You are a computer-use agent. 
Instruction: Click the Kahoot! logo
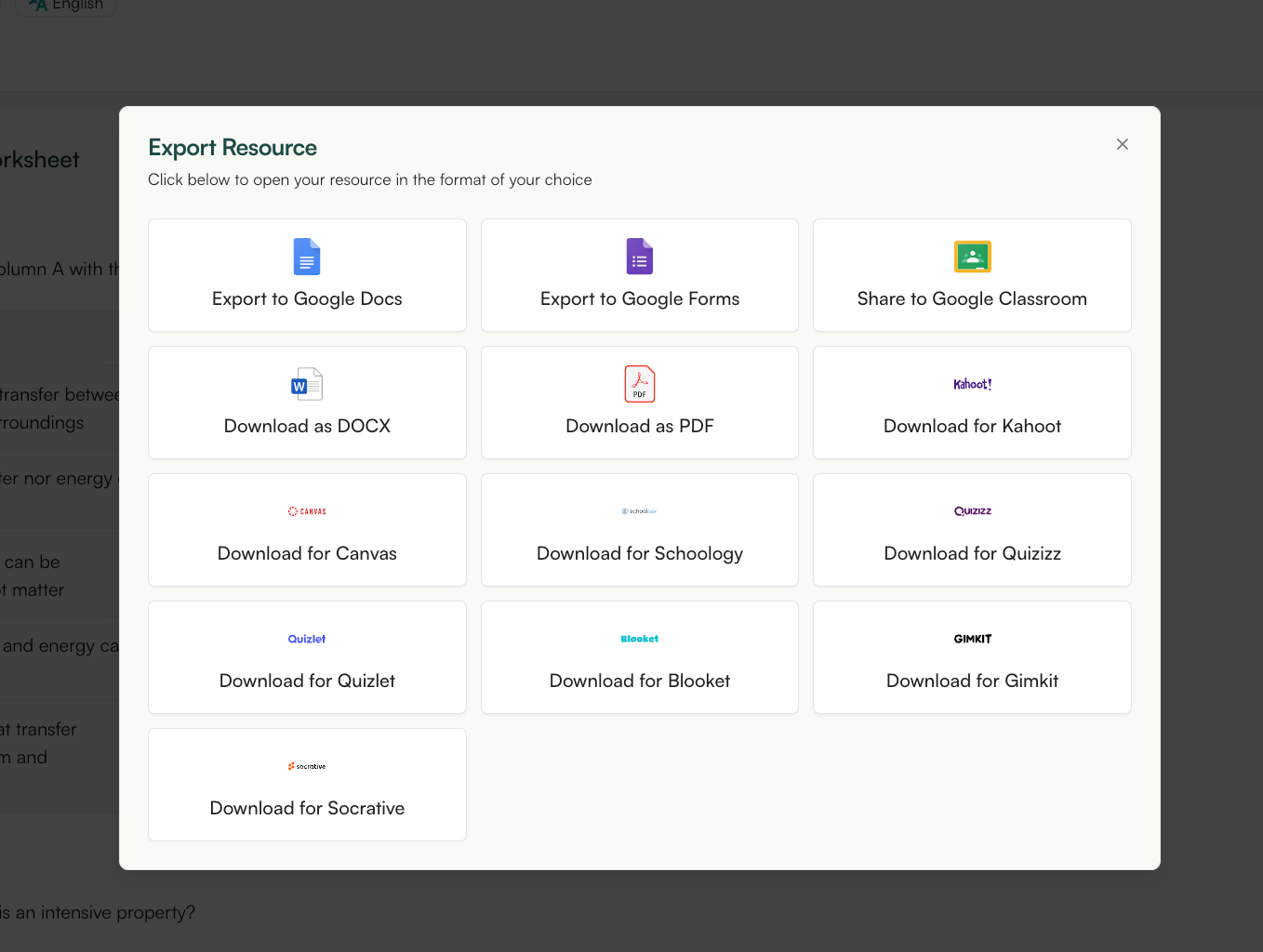point(972,384)
